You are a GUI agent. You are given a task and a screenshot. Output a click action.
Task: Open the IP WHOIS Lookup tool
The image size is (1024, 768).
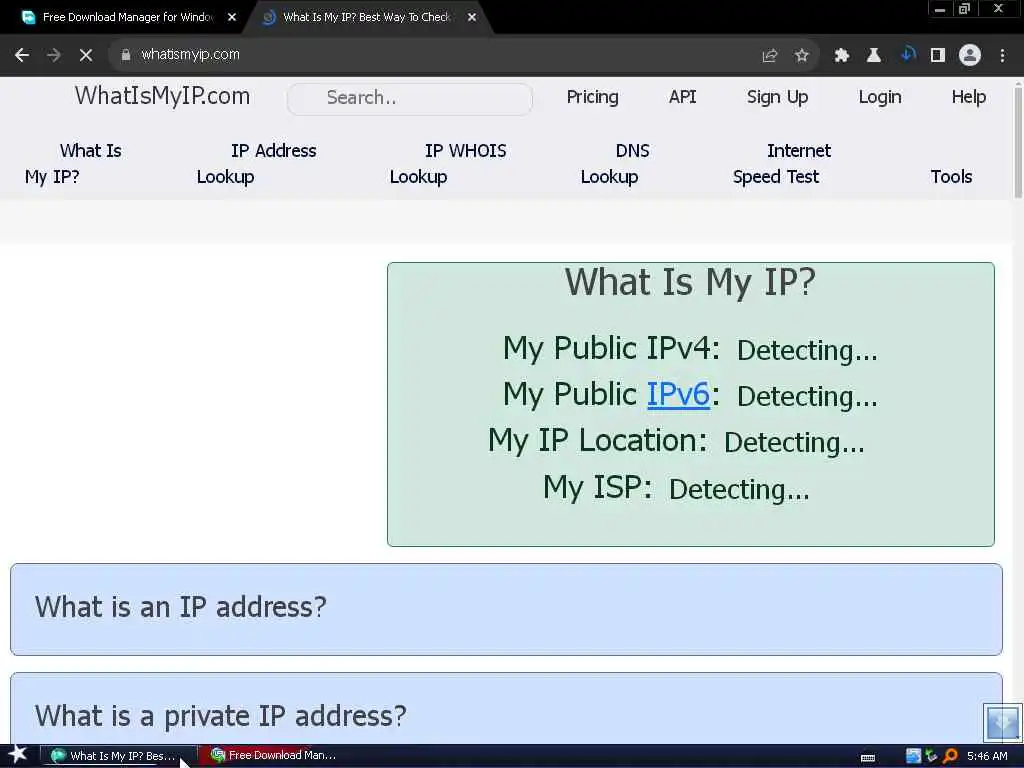[x=448, y=164]
